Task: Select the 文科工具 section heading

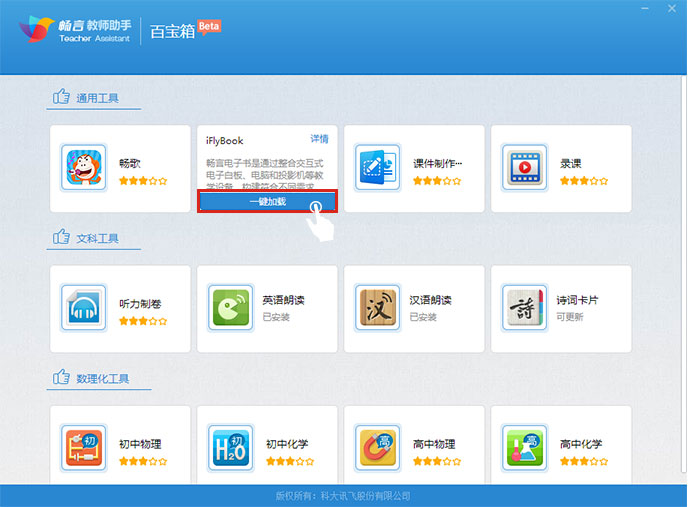Action: point(97,238)
